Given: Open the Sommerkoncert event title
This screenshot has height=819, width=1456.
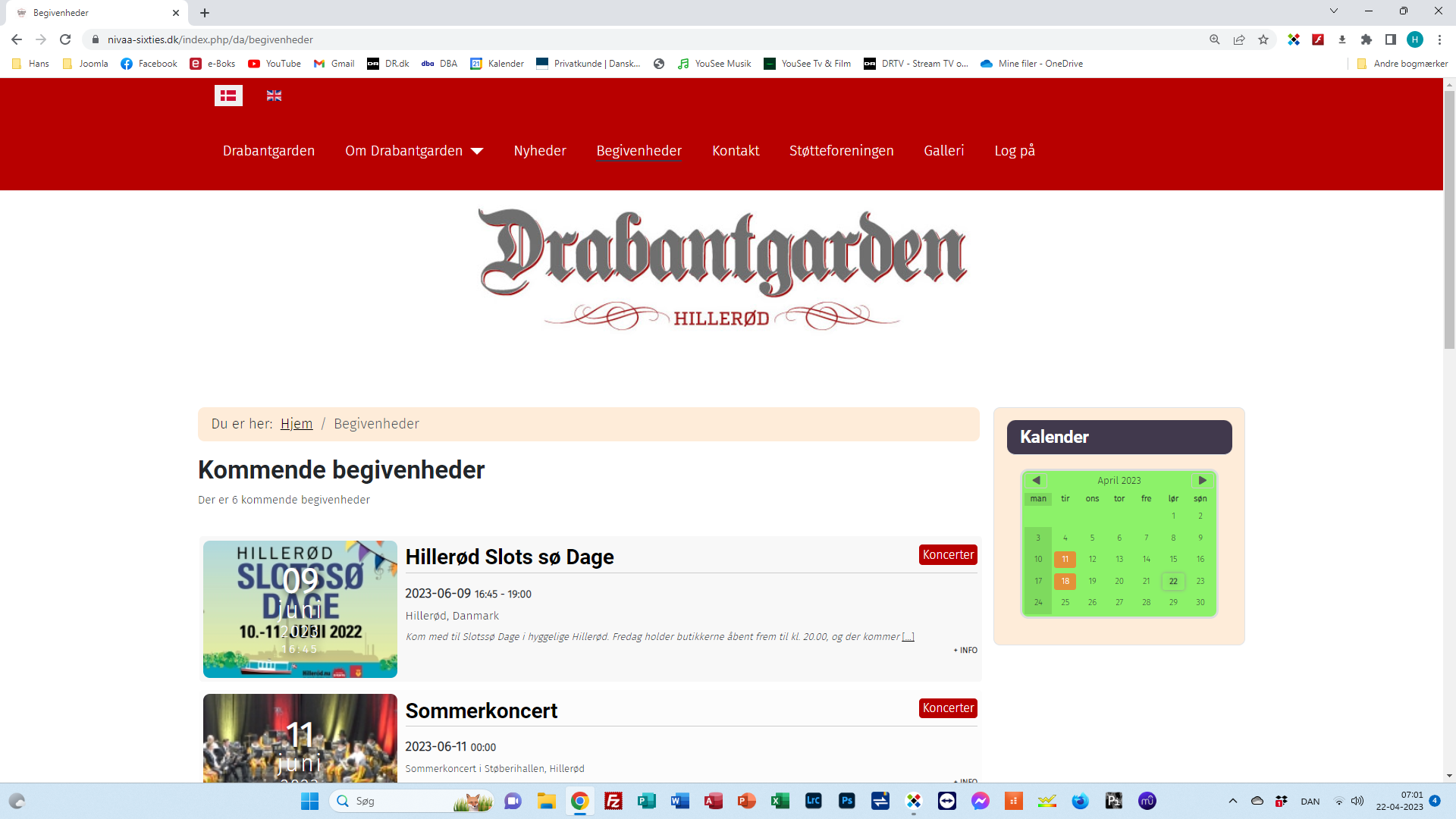Looking at the screenshot, I should click(482, 711).
